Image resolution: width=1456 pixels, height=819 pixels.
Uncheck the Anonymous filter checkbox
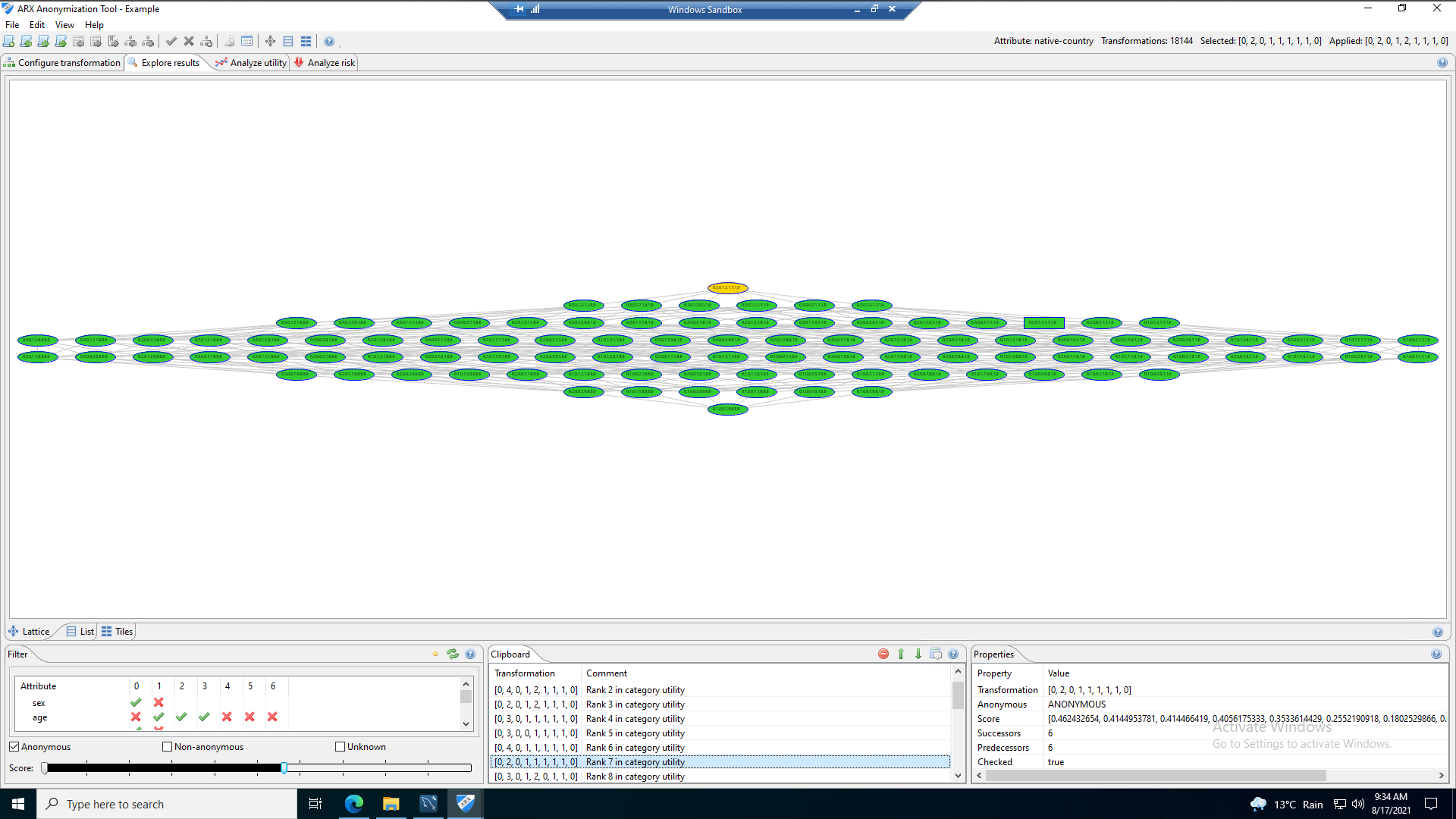point(14,747)
